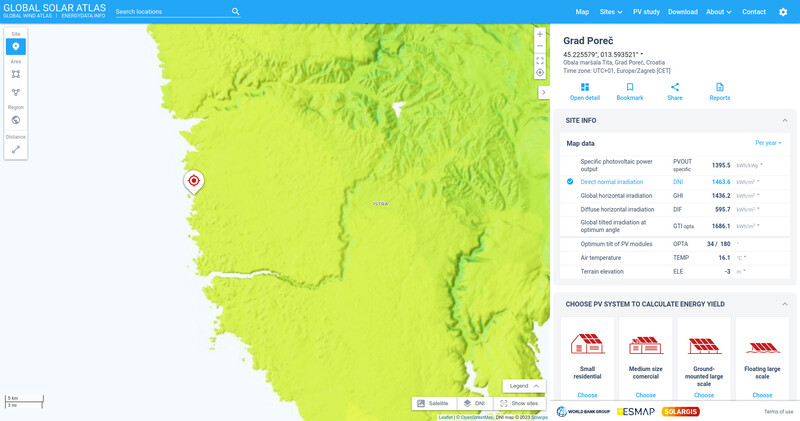Click the Search locations field
The width and height of the screenshot is (800, 421).
[172, 12]
